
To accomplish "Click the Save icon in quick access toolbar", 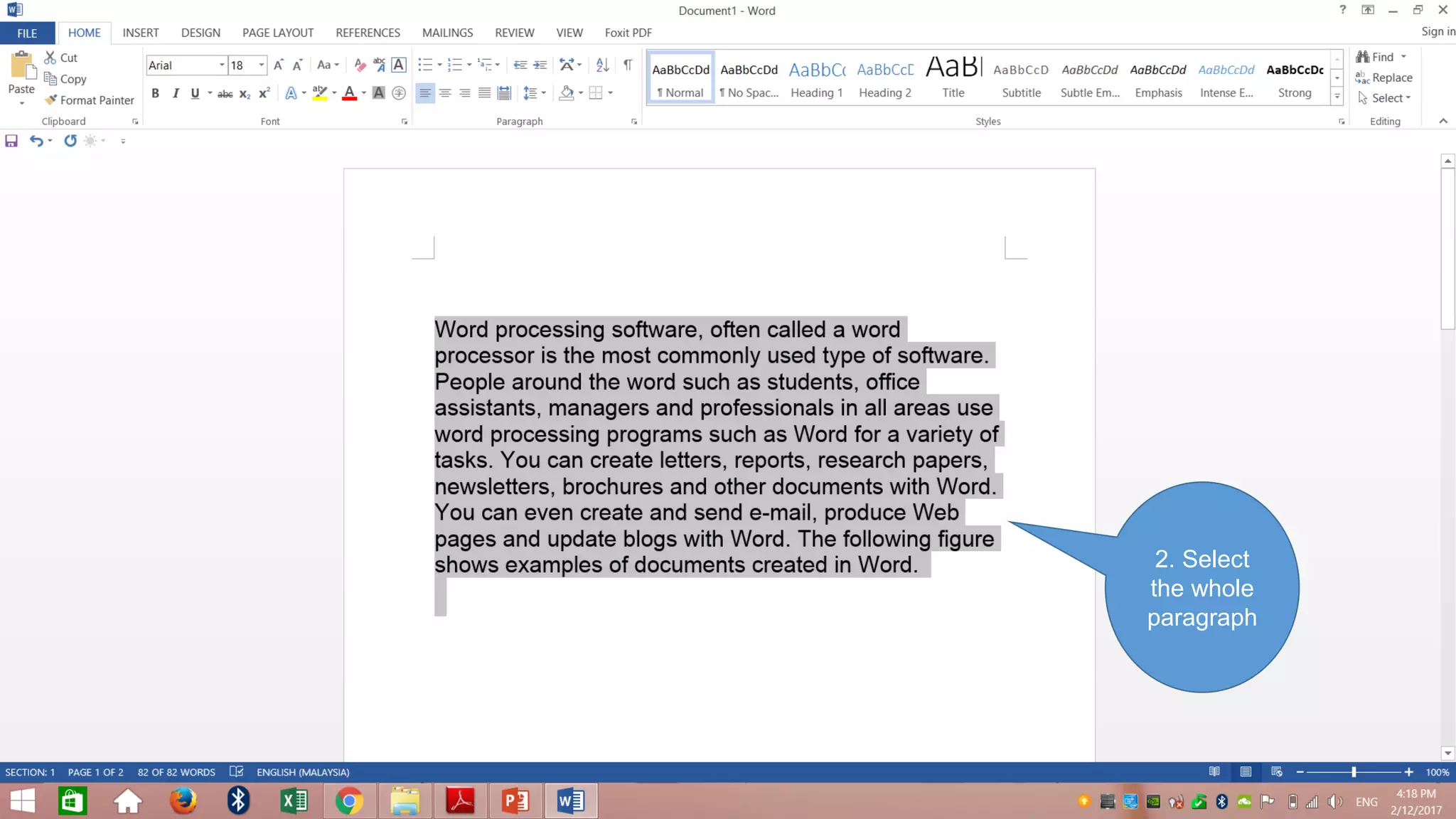I will (x=11, y=141).
